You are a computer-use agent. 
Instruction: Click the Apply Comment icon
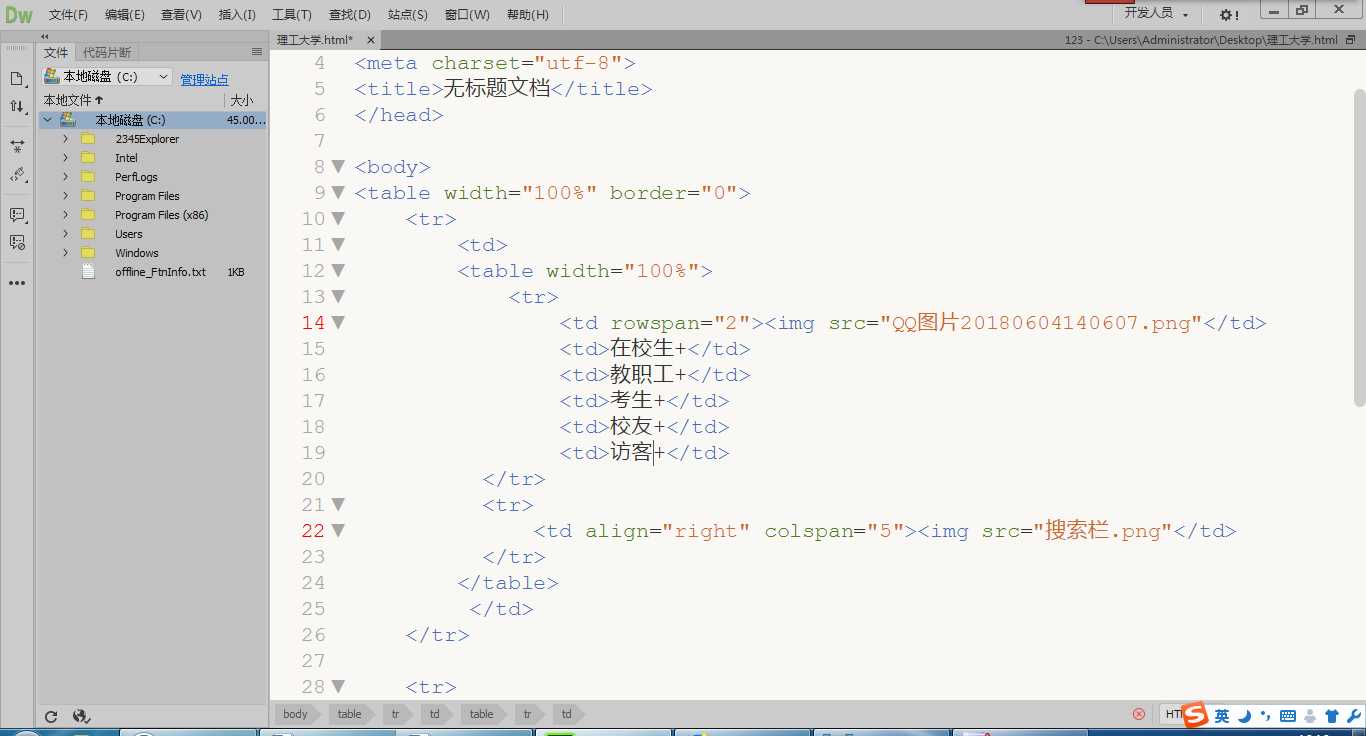point(17,215)
